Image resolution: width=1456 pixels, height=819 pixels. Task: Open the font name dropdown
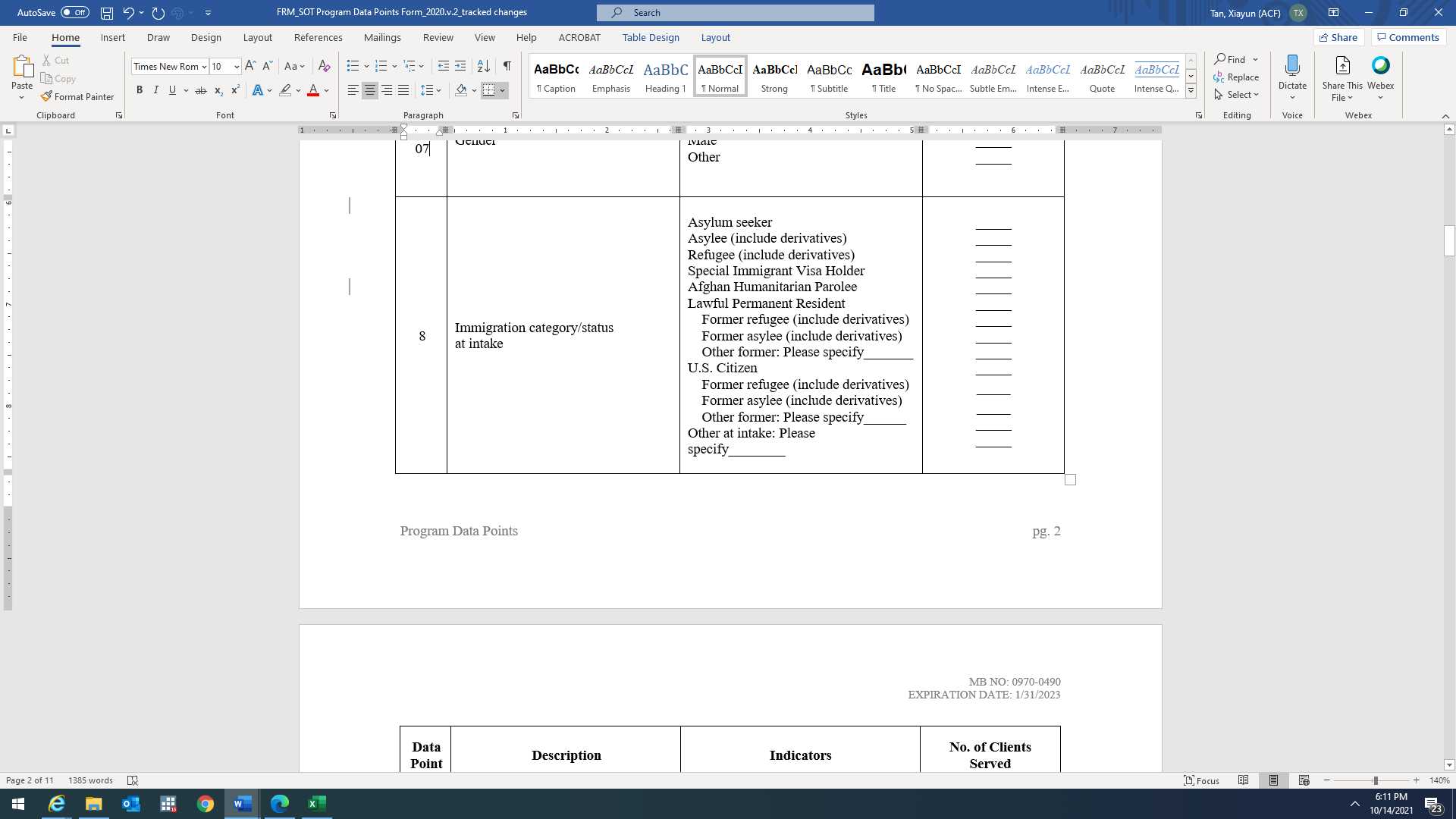(x=204, y=67)
